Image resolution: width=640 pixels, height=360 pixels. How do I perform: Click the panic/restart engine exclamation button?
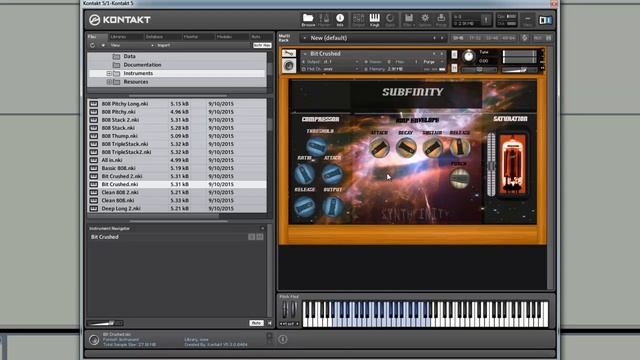(486, 20)
